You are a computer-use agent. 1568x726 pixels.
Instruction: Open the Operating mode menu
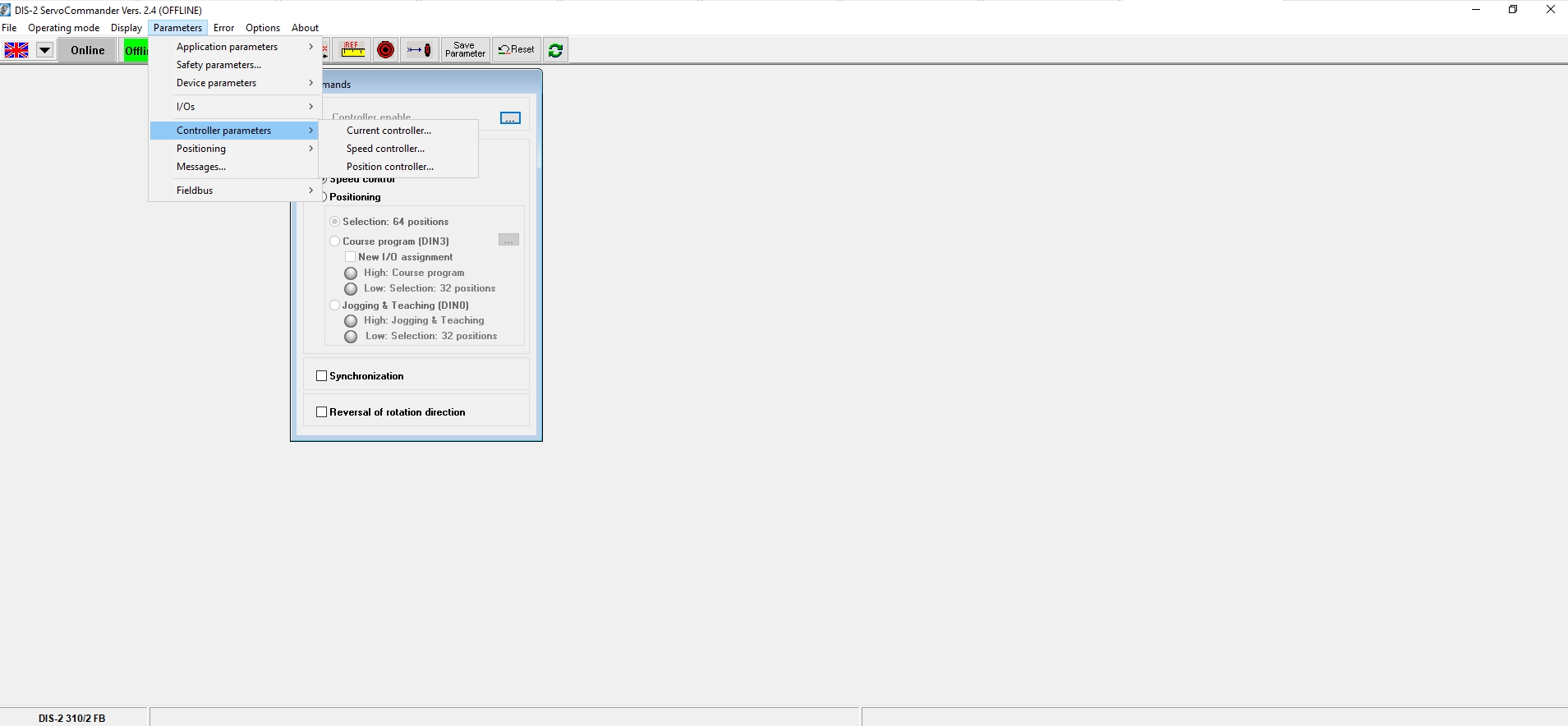coord(63,28)
